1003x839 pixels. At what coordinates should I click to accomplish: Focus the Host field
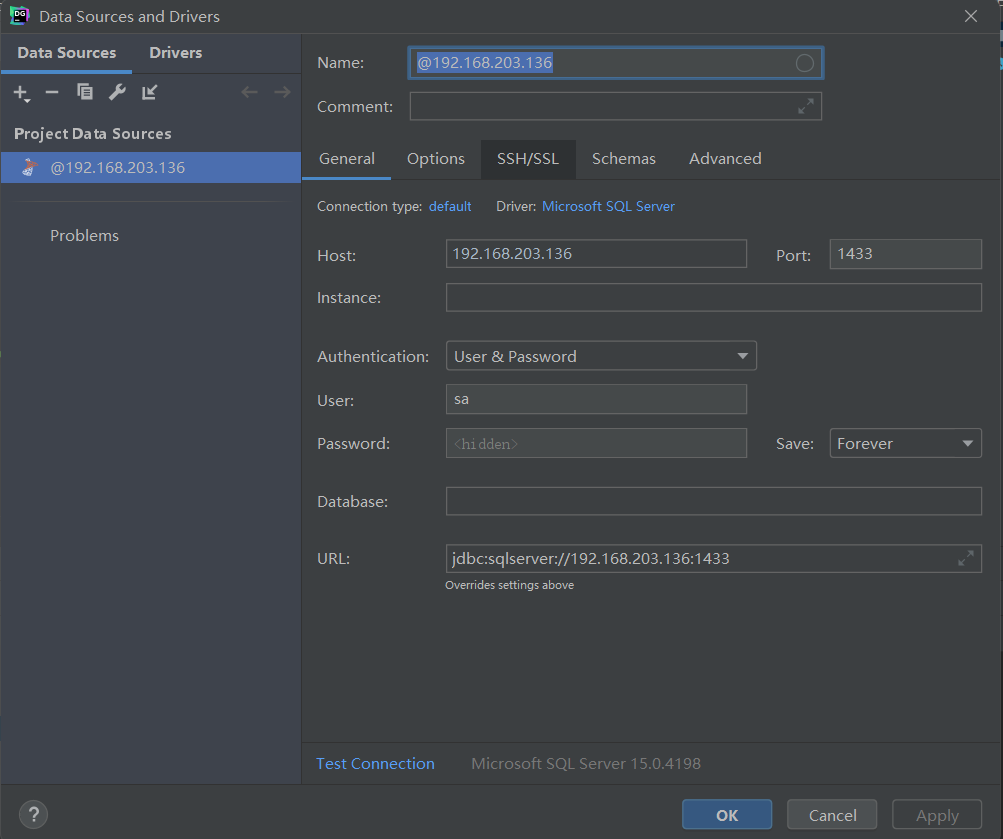click(x=596, y=254)
